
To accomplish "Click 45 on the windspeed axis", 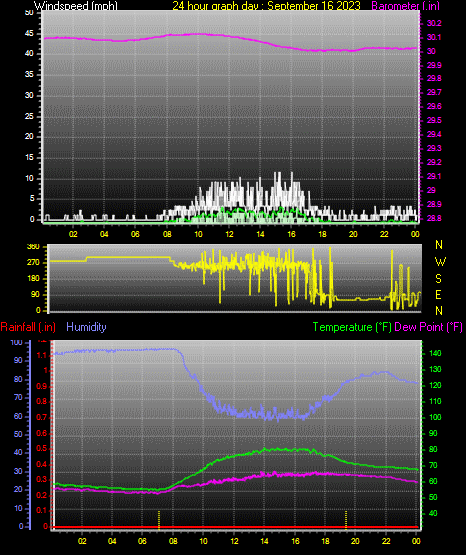I will (29, 34).
